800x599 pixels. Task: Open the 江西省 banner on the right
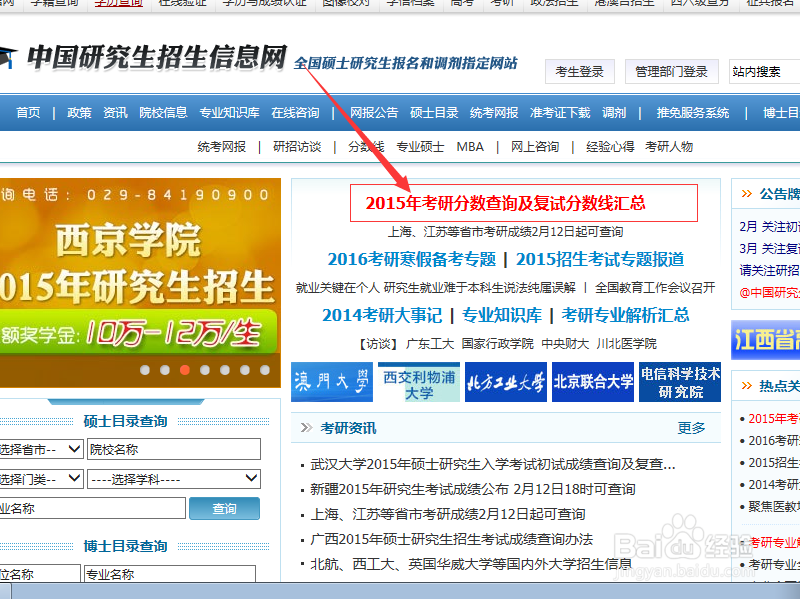(765, 340)
